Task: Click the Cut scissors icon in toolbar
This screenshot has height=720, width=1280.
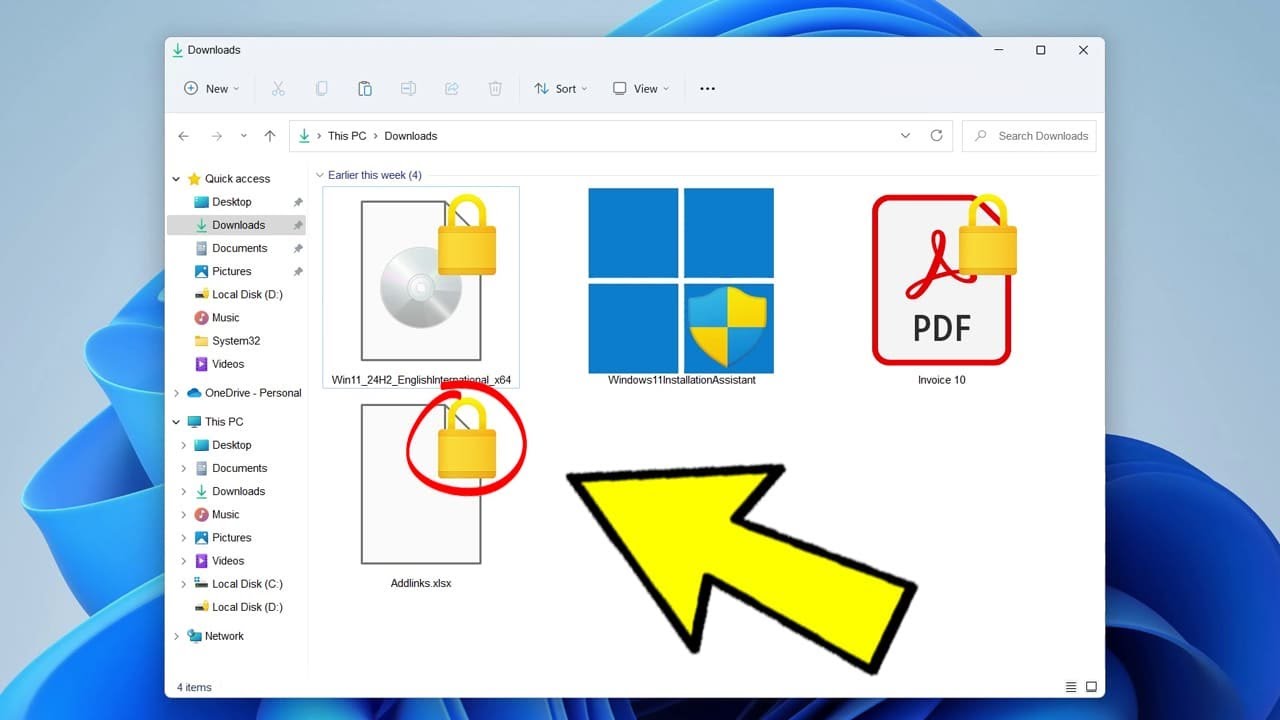Action: [x=278, y=89]
